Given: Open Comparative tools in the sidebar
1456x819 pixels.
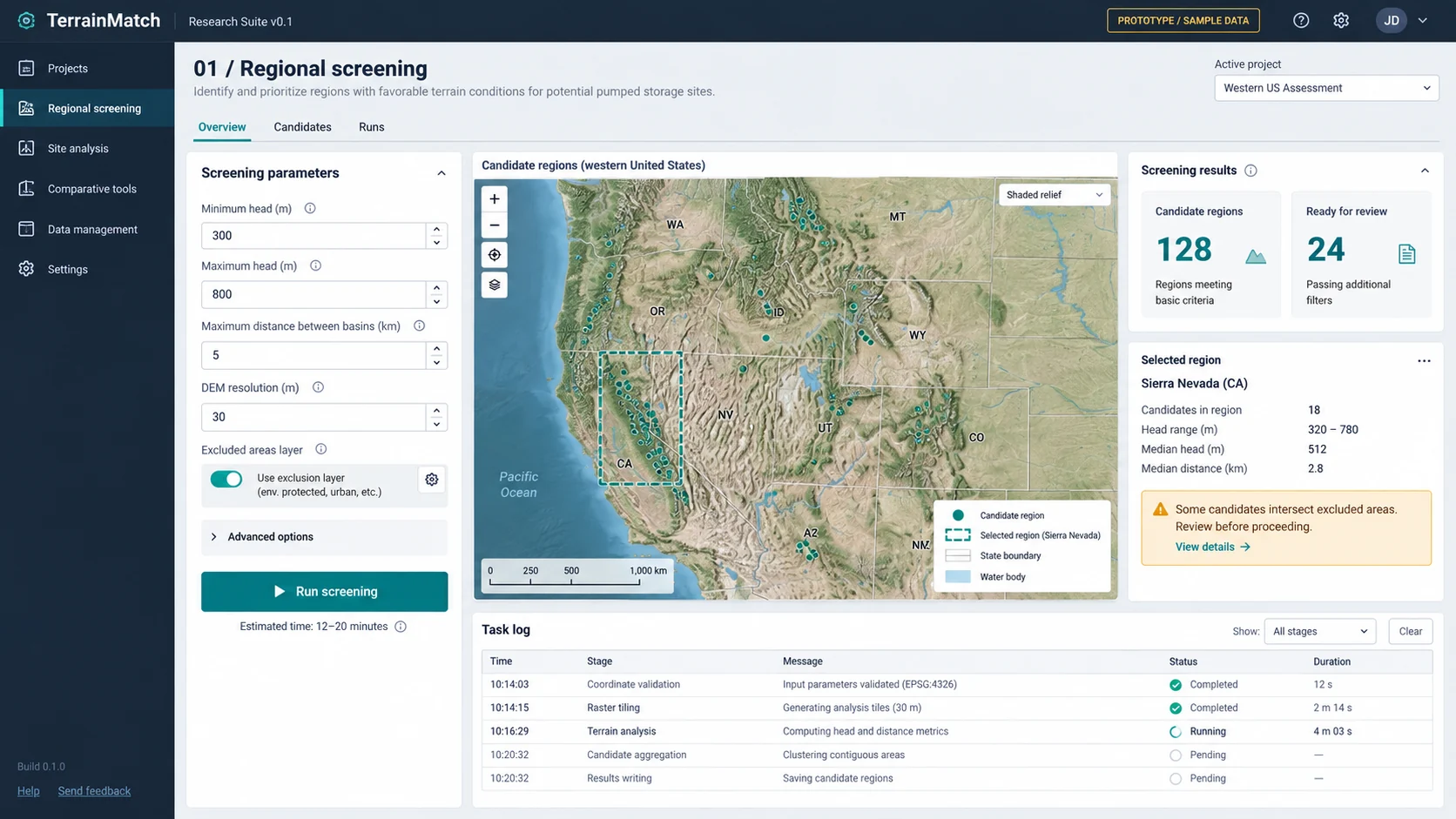Looking at the screenshot, I should point(87,188).
